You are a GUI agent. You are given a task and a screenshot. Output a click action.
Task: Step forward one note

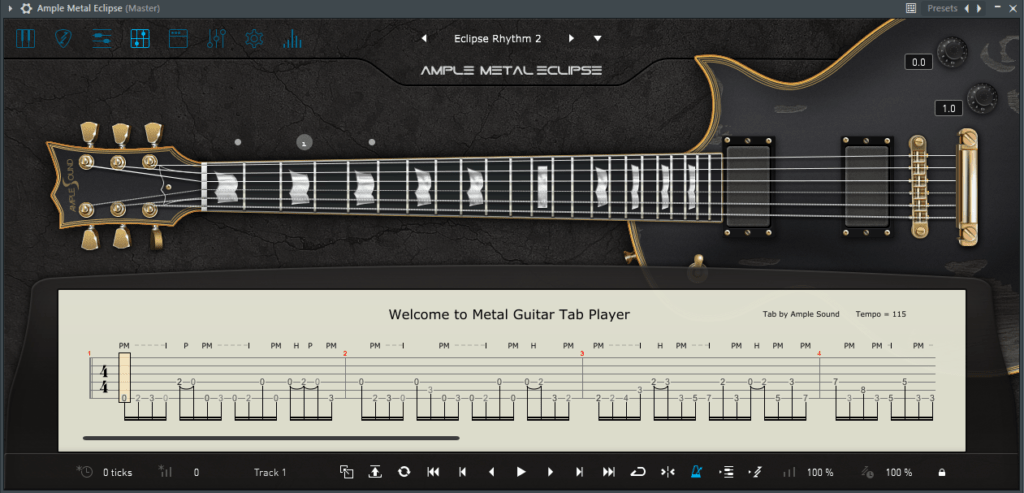tap(551, 472)
